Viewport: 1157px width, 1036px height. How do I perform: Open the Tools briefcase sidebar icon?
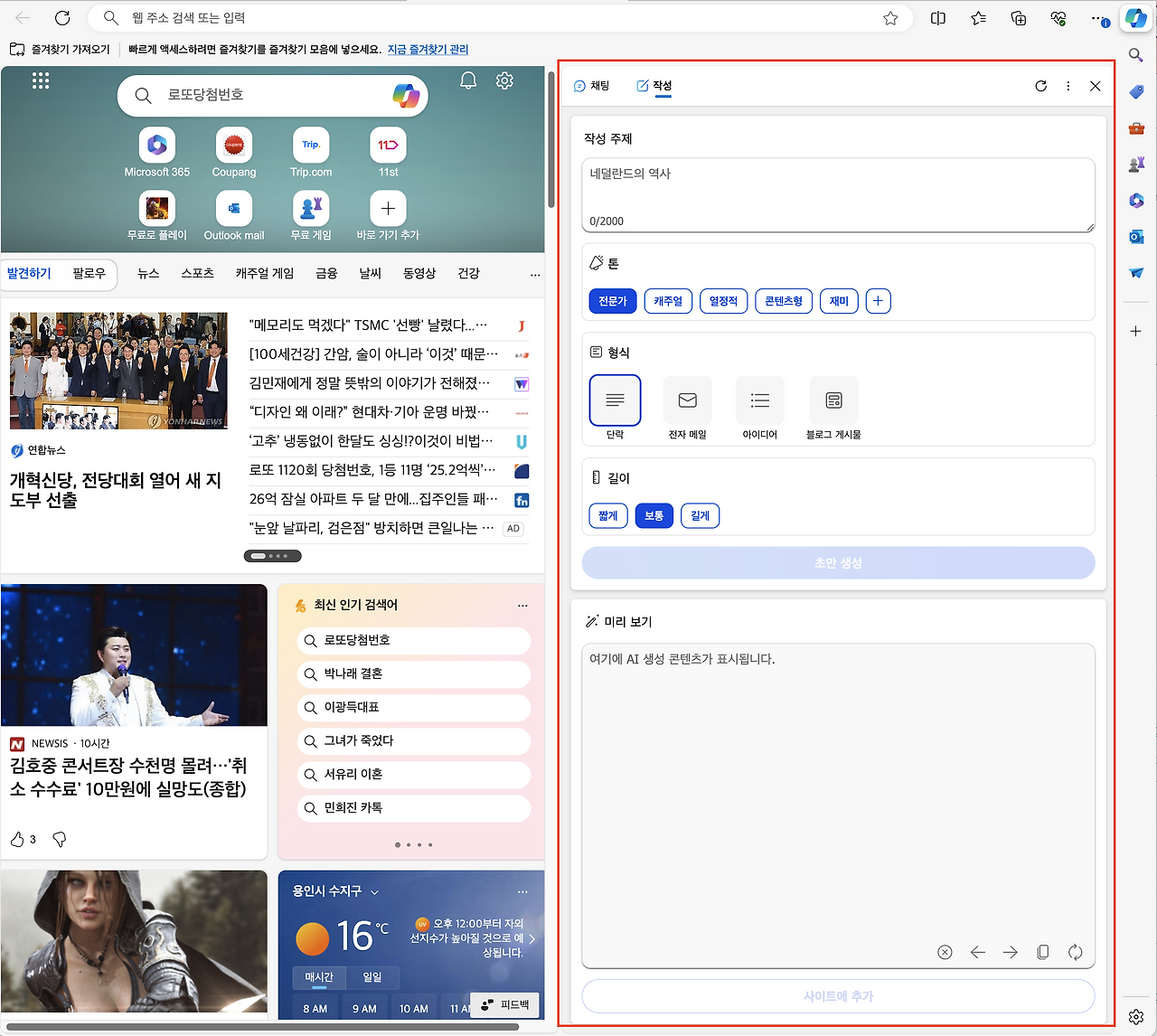(x=1136, y=128)
